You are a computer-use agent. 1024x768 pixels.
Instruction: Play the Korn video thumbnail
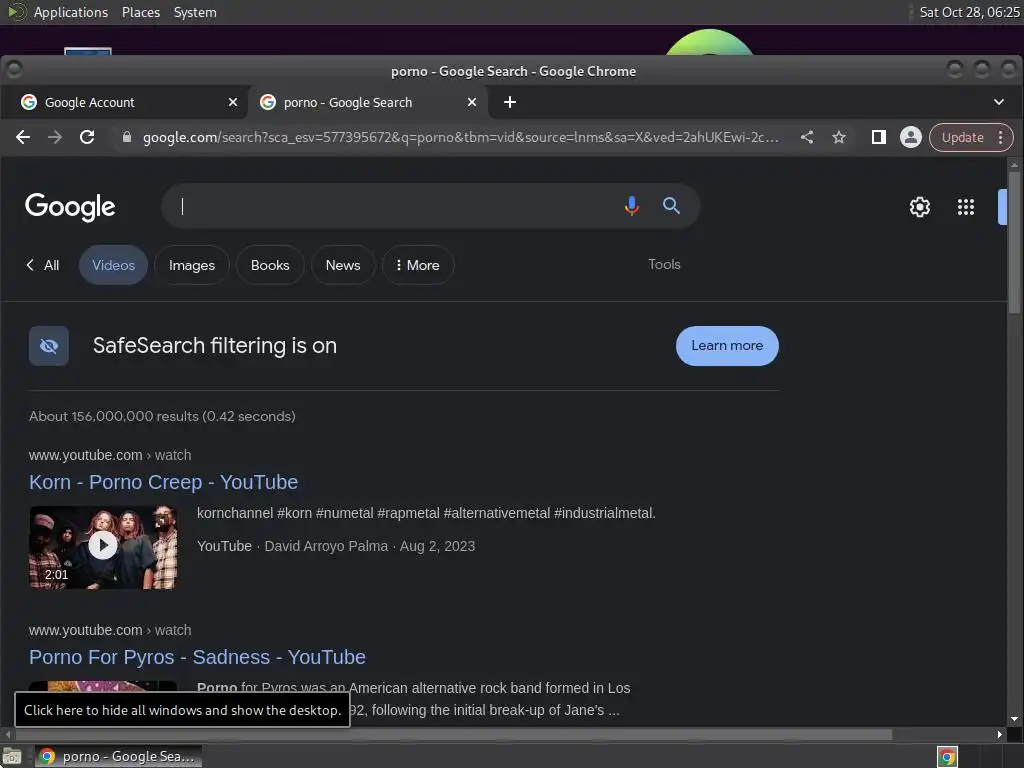pos(103,547)
